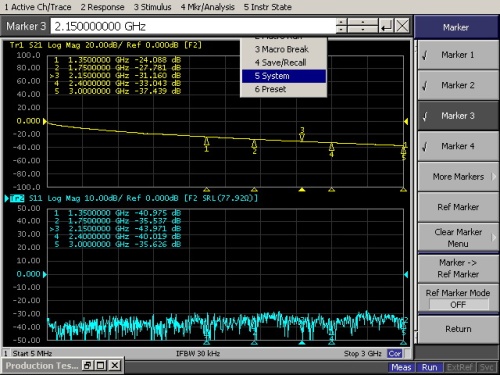Screen dimensions: 500x375
Task: Select marker 2 triangle on the yellow S21 trace
Action: coord(254,144)
